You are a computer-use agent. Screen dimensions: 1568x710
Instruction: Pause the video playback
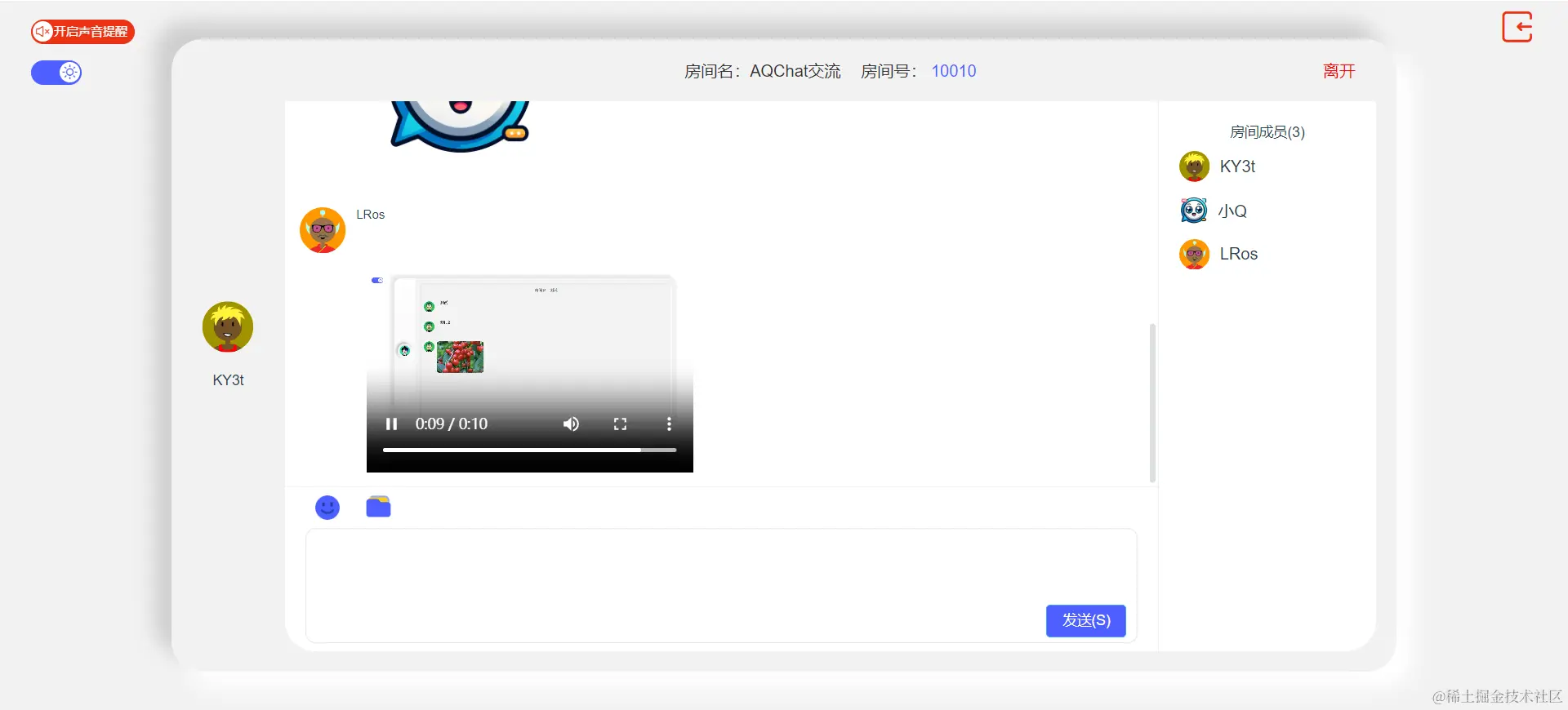click(392, 424)
